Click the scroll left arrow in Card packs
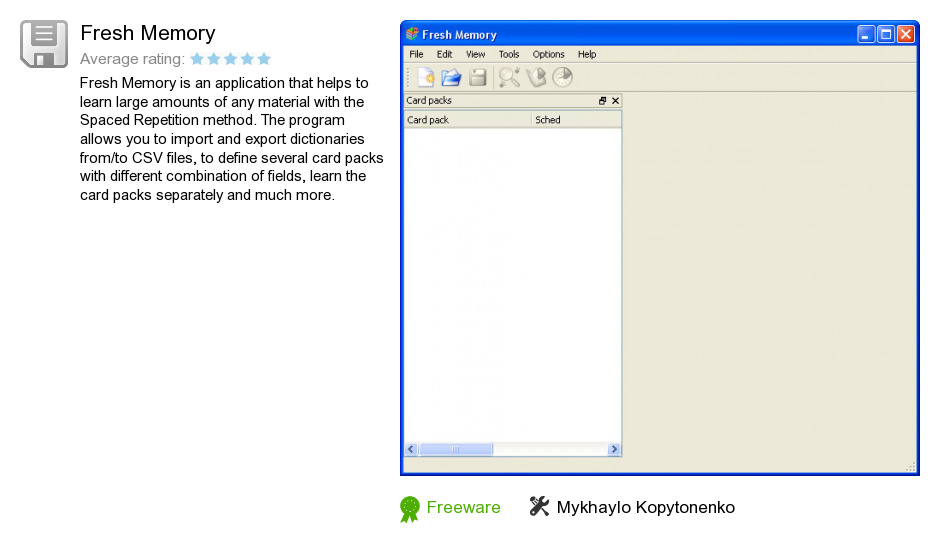Viewport: 940px width, 553px height. 411,449
